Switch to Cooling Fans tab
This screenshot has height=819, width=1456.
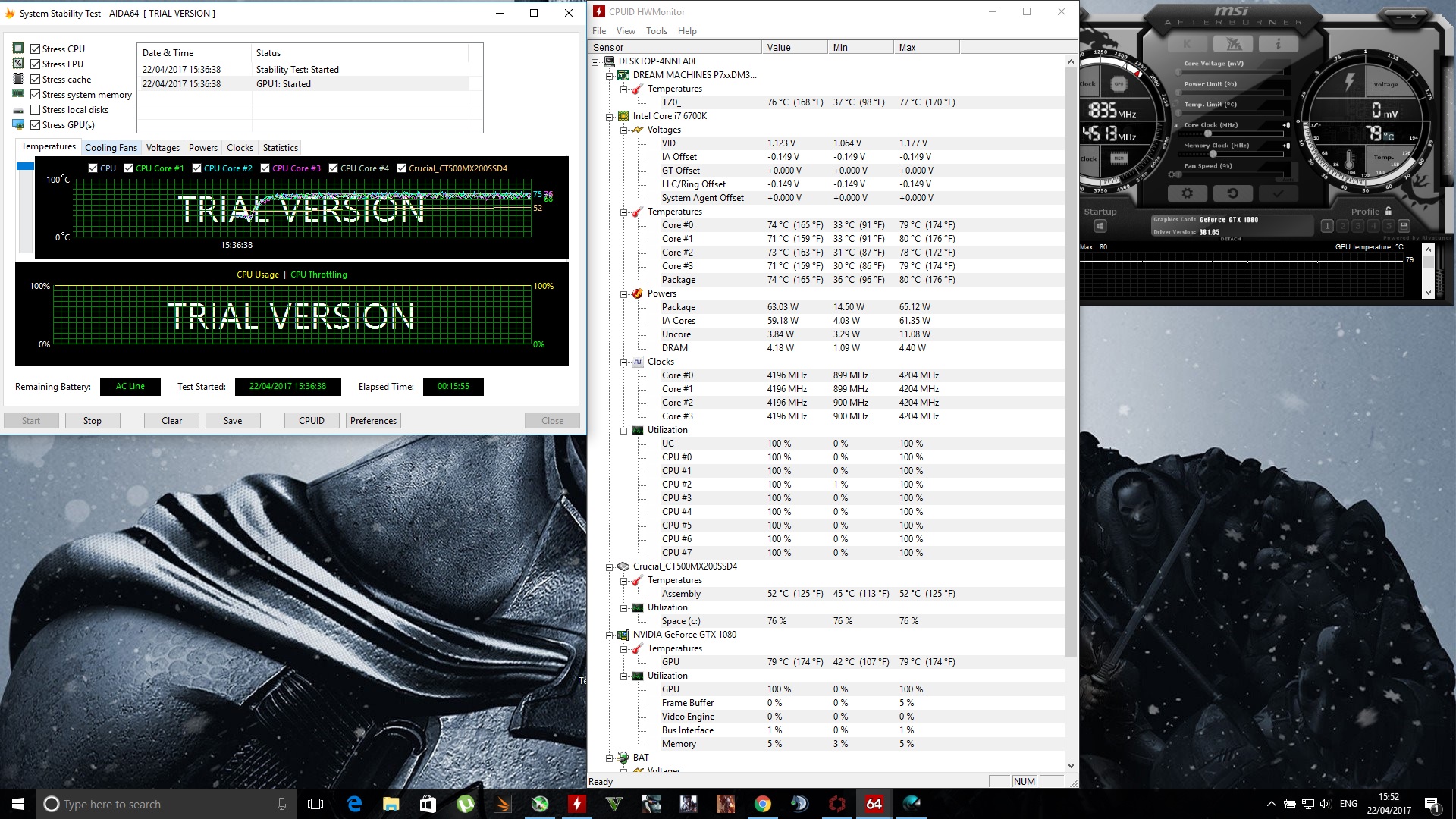pyautogui.click(x=111, y=148)
